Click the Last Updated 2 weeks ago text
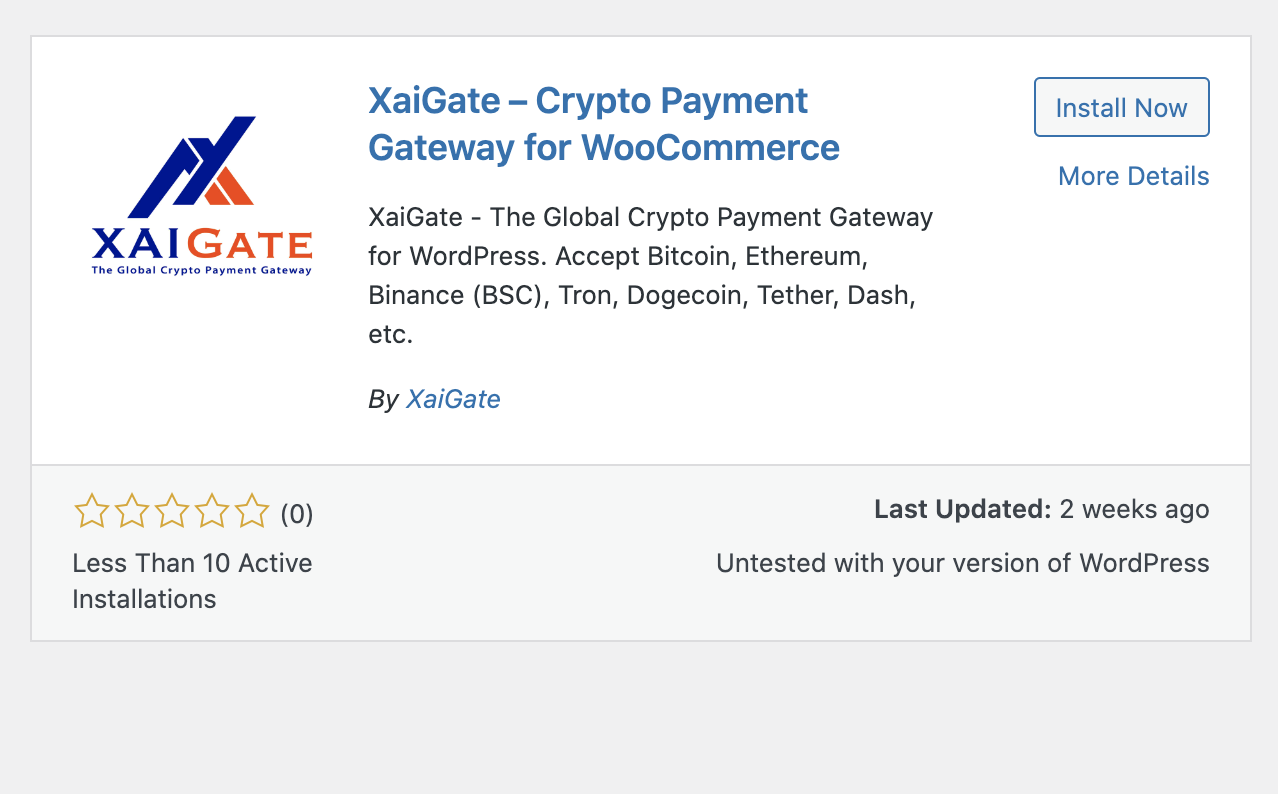The image size is (1278, 794). (x=1041, y=509)
